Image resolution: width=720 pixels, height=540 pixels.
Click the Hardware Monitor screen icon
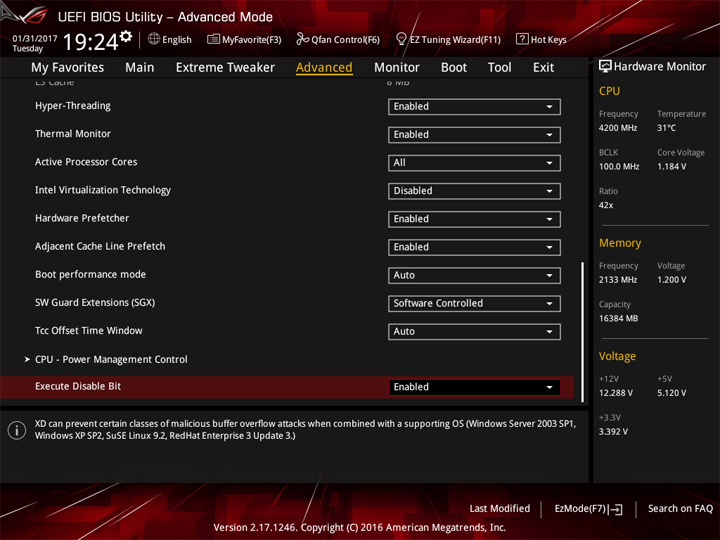[605, 66]
